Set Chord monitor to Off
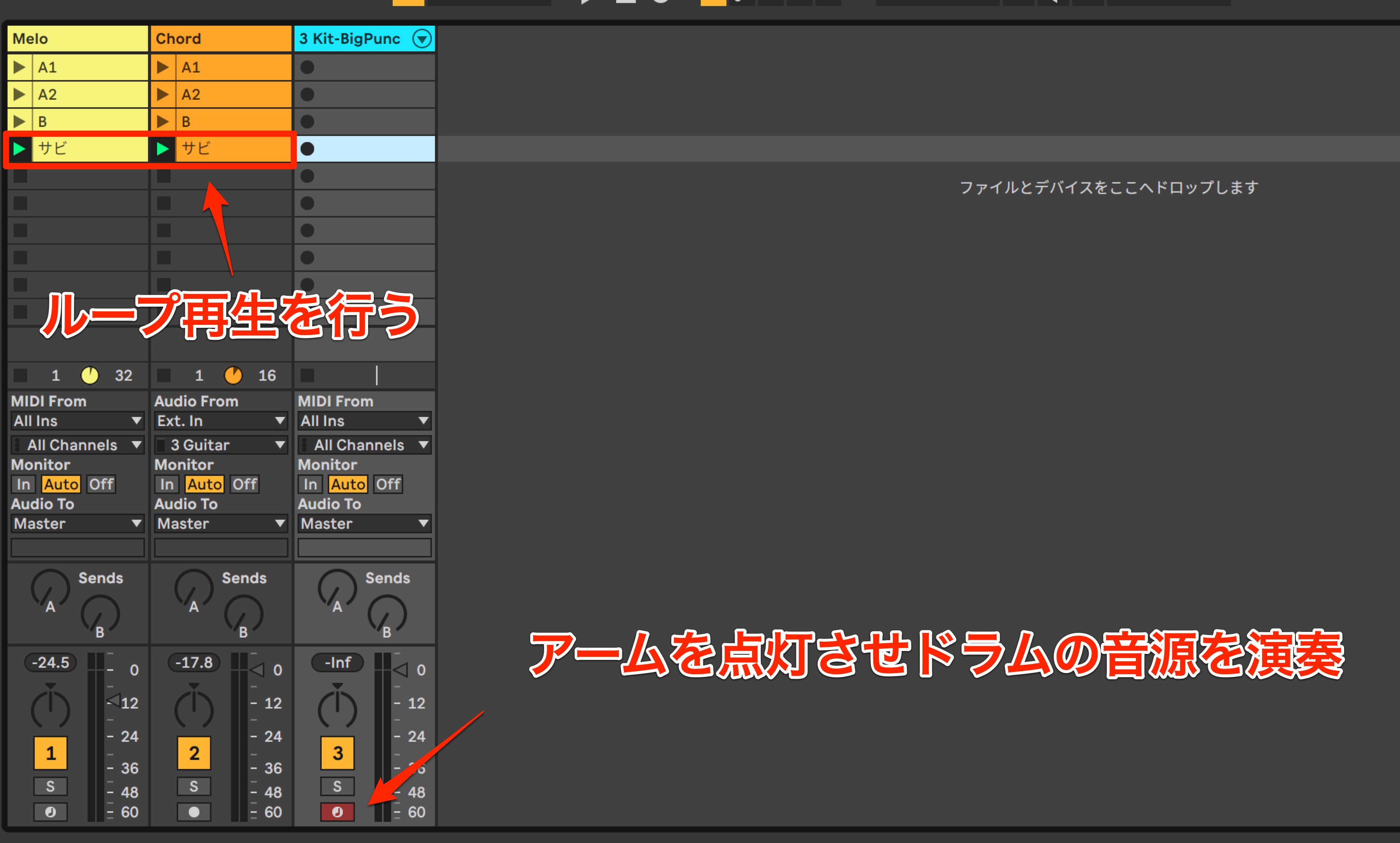This screenshot has height=843, width=1400. click(245, 485)
